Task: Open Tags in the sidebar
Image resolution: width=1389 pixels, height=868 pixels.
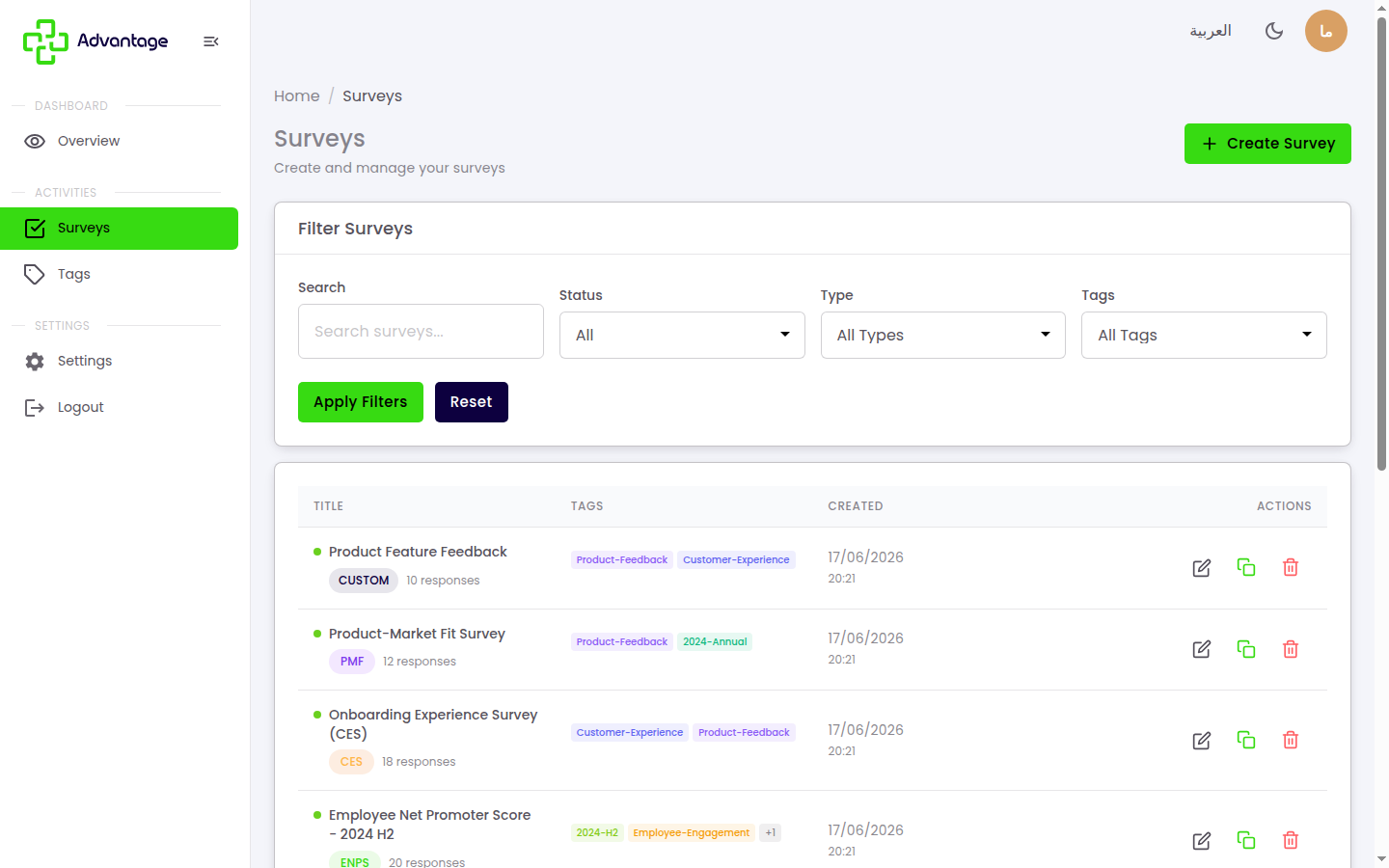Action: point(120,274)
